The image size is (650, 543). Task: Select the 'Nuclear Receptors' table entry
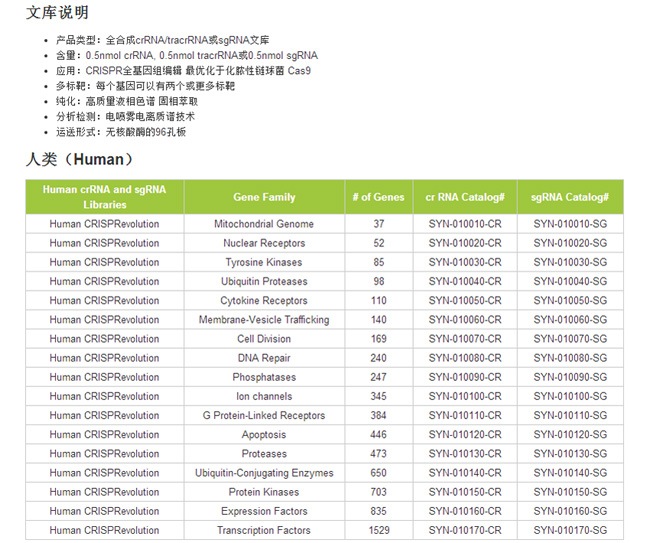point(264,243)
